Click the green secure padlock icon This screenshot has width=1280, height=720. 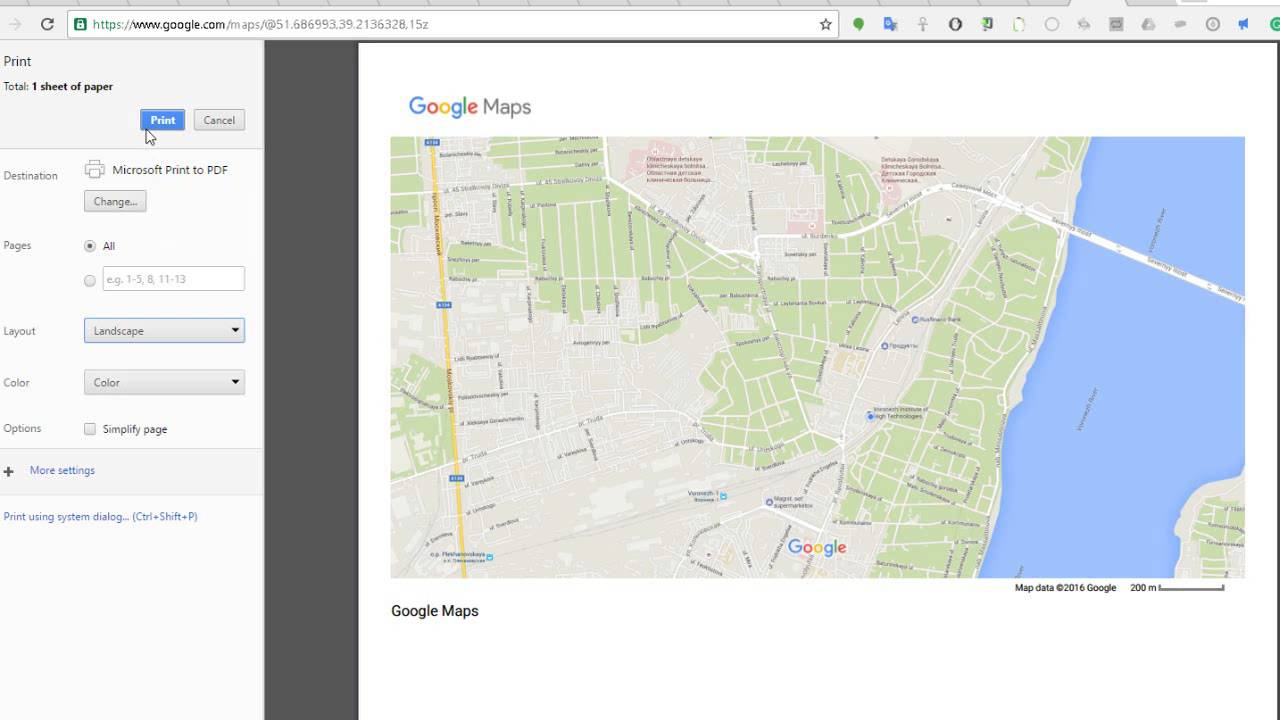point(80,24)
